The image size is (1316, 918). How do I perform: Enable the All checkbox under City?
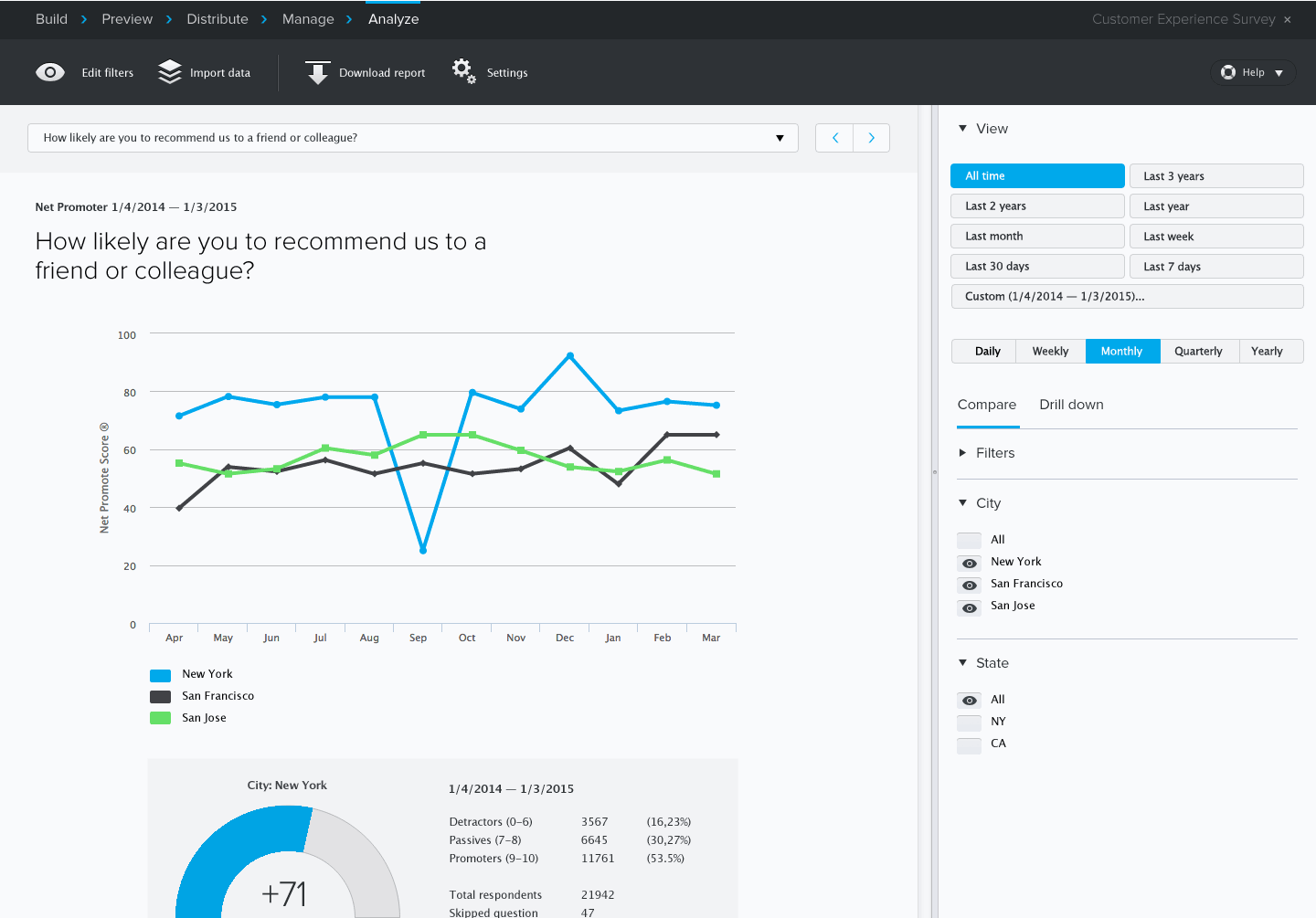coord(969,540)
